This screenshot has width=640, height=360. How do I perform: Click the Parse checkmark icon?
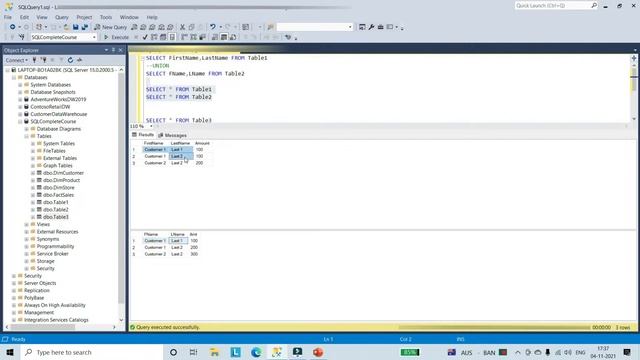click(145, 37)
